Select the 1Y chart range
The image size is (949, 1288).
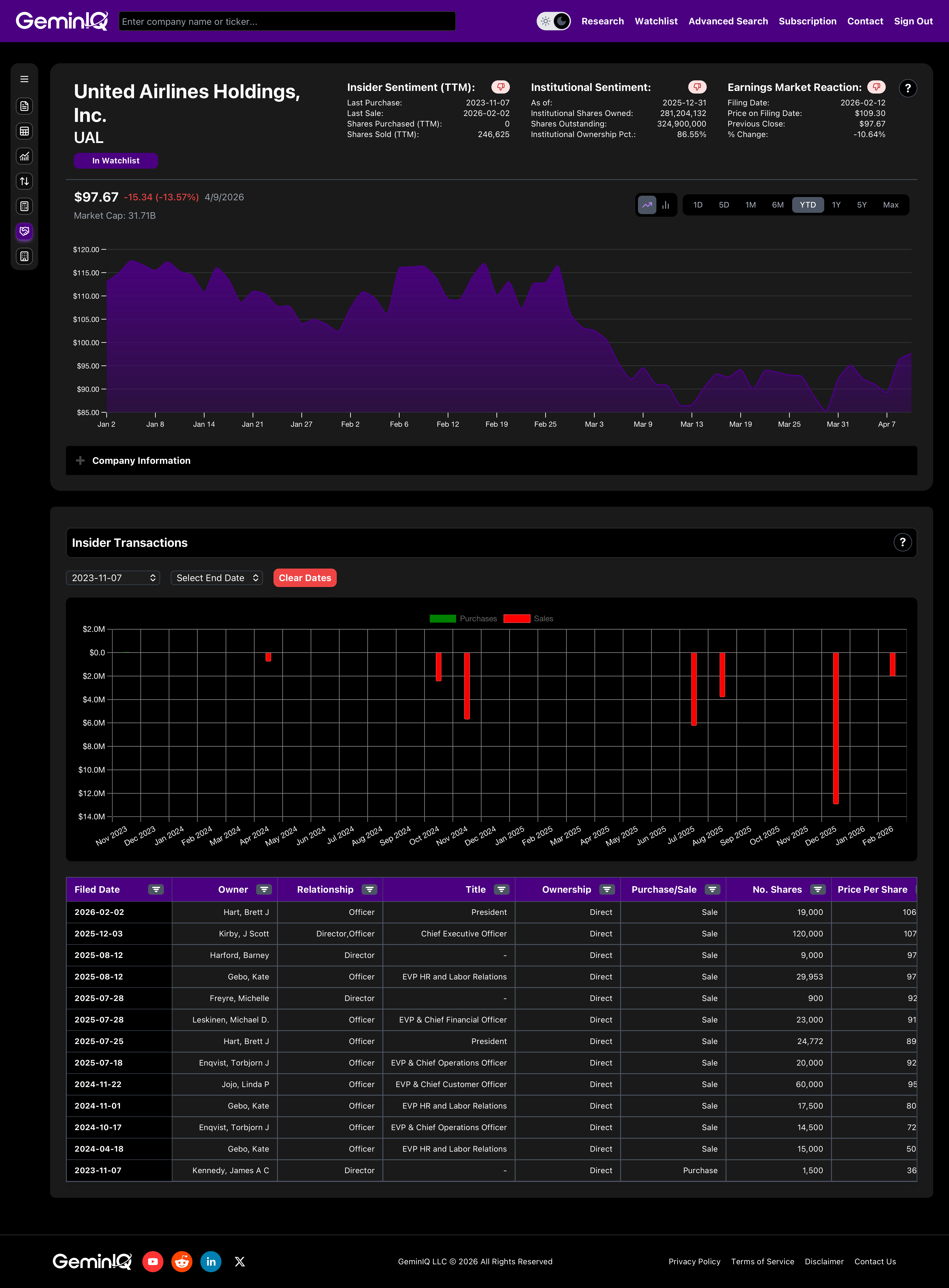(836, 205)
